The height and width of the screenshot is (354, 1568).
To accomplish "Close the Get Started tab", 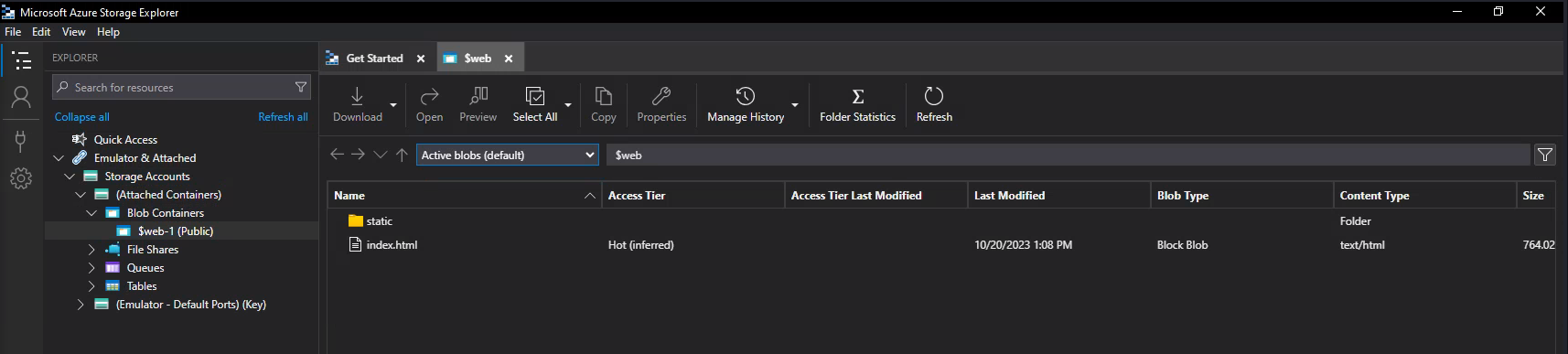I will click(x=421, y=59).
